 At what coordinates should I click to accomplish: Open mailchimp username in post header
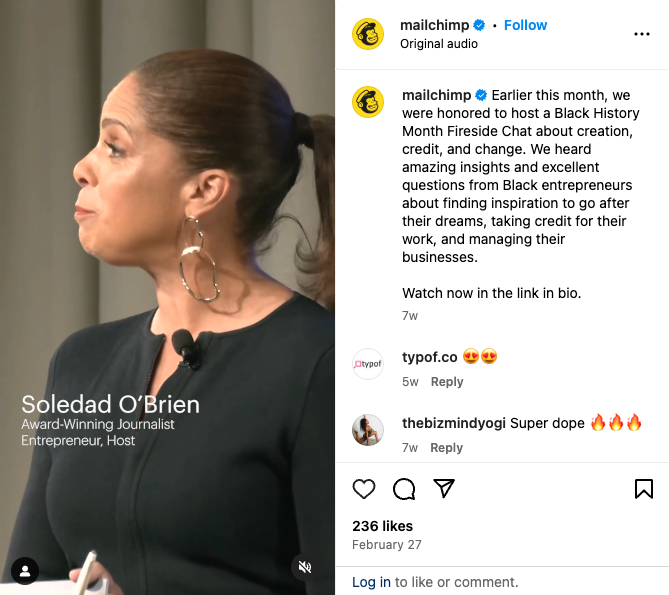[434, 25]
